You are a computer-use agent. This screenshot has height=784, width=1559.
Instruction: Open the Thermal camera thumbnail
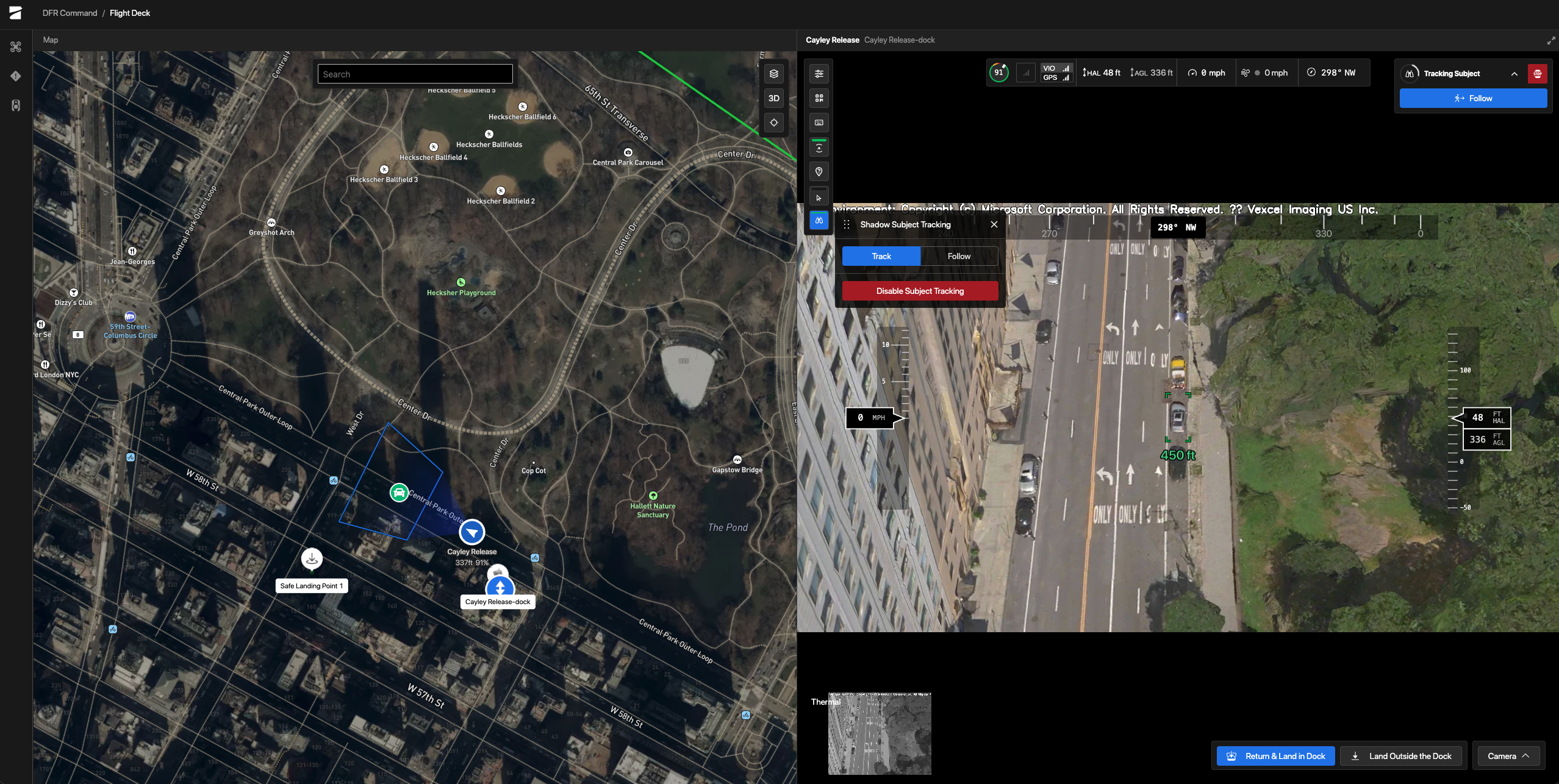(879, 733)
